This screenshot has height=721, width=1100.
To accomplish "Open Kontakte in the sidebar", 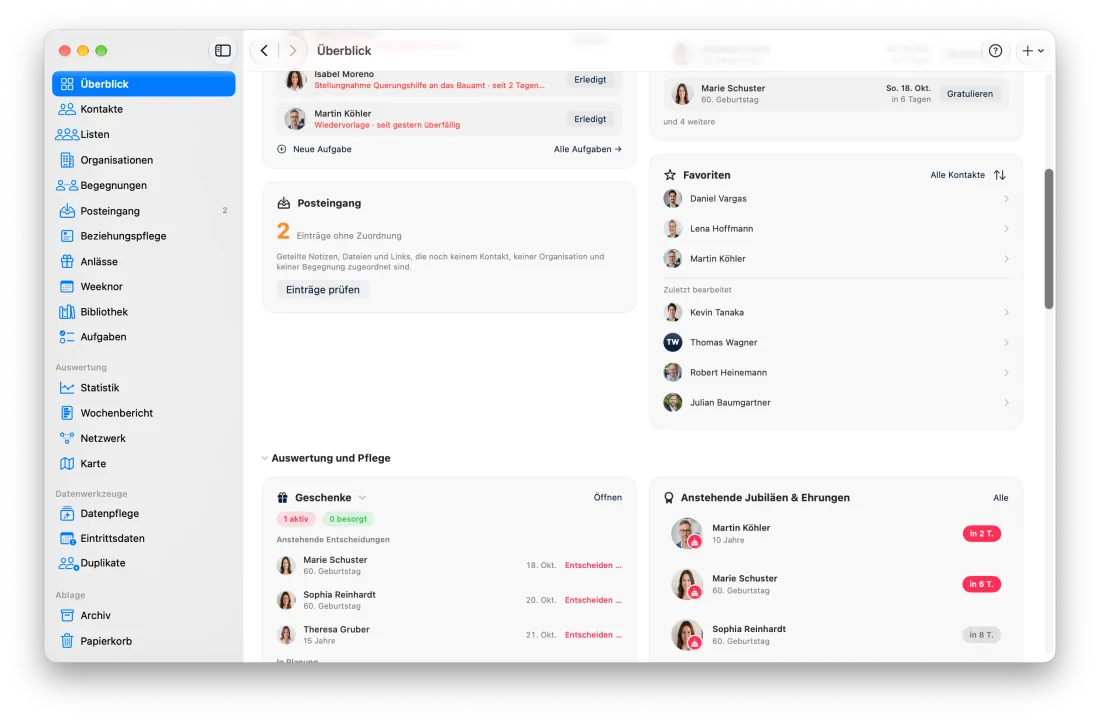I will pos(144,109).
